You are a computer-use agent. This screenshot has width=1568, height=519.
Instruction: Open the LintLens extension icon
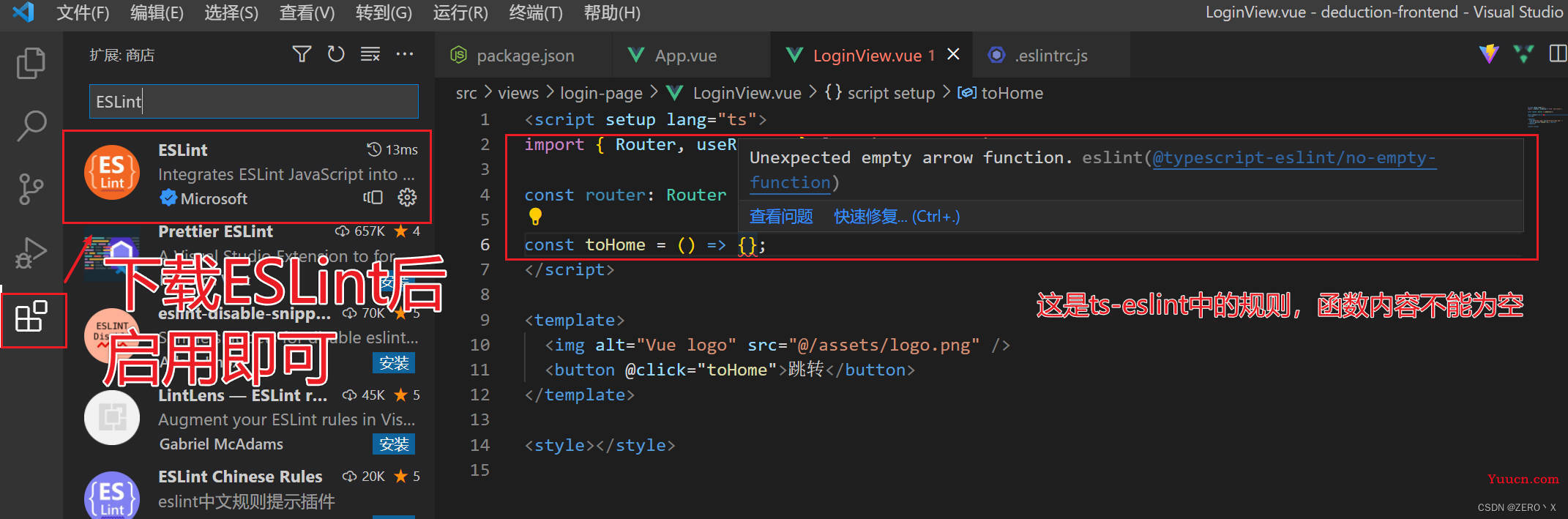112,418
